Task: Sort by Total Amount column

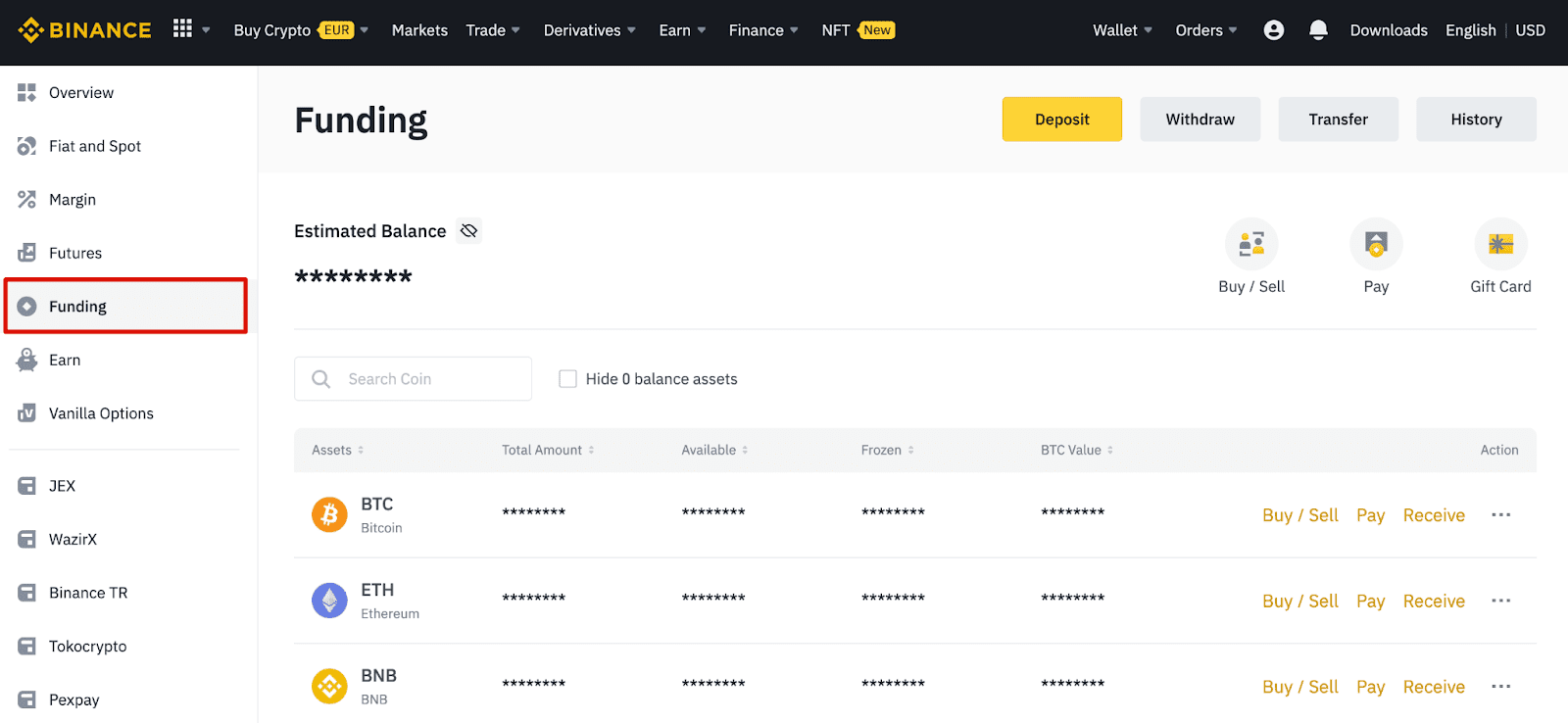Action: (548, 451)
